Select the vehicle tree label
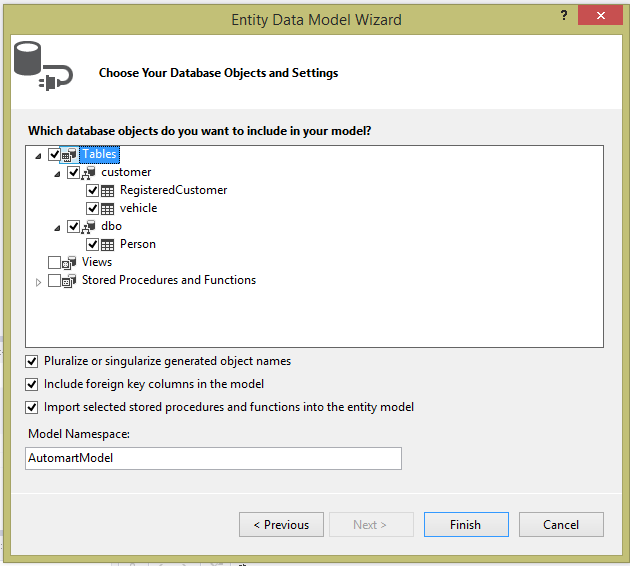 tap(139, 208)
